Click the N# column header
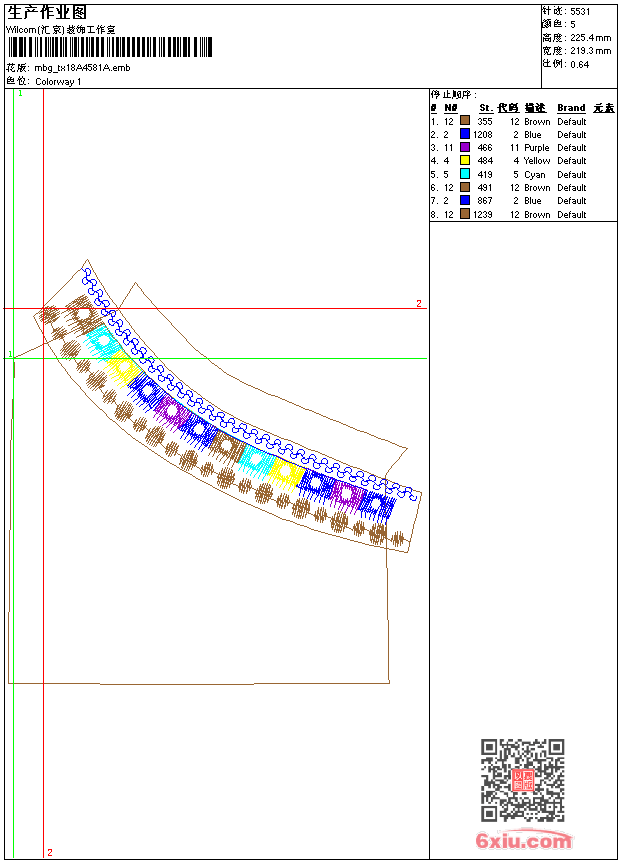Image resolution: width=620 pixels, height=860 pixels. (x=451, y=108)
